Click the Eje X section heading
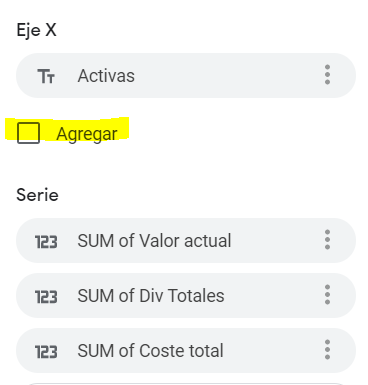Image resolution: width=368 pixels, height=385 pixels. pyautogui.click(x=36, y=30)
